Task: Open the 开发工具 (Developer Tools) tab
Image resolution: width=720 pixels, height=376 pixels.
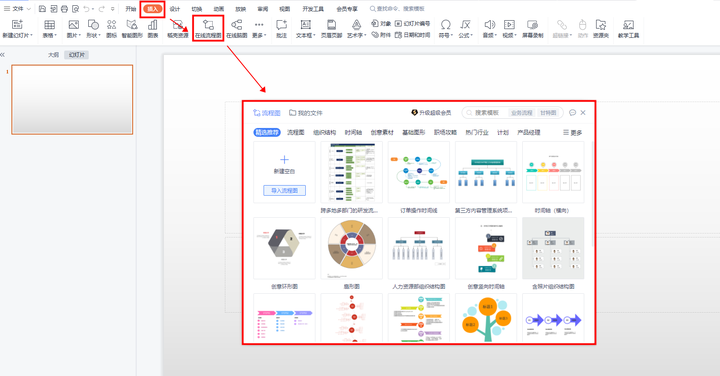Action: click(313, 9)
